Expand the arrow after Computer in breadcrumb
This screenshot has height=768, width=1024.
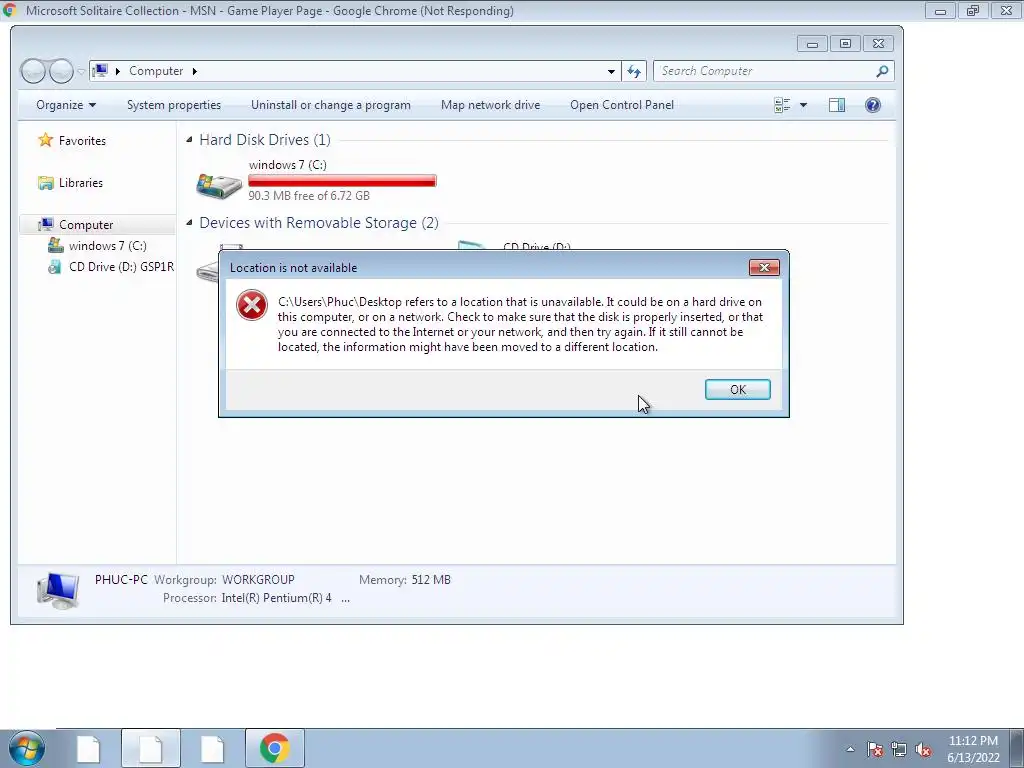click(x=195, y=71)
